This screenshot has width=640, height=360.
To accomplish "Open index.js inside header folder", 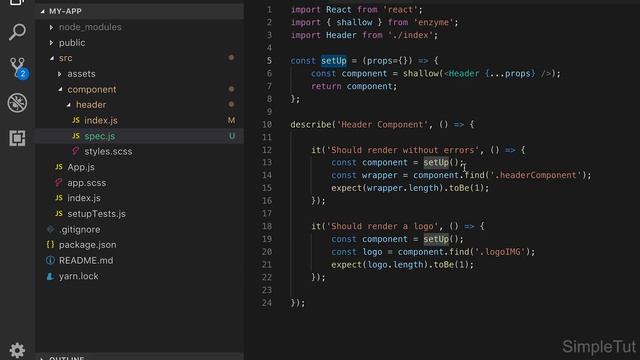I will [x=101, y=120].
